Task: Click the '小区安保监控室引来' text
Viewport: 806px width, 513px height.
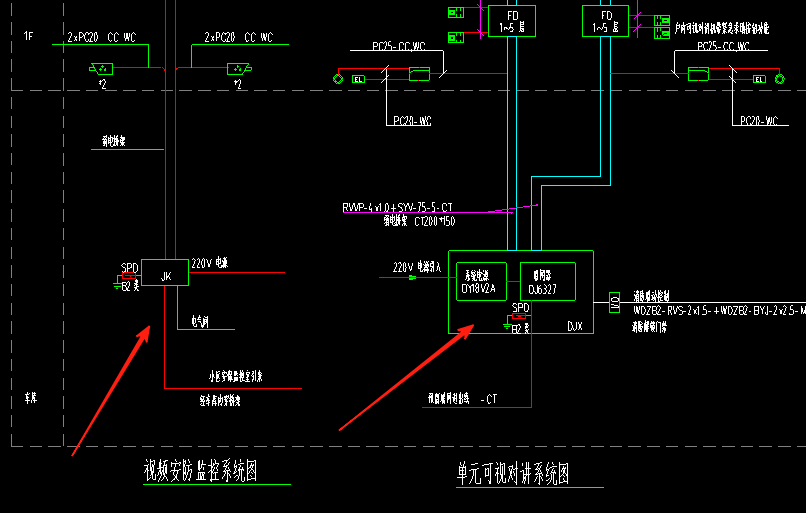Action: click(x=235, y=376)
